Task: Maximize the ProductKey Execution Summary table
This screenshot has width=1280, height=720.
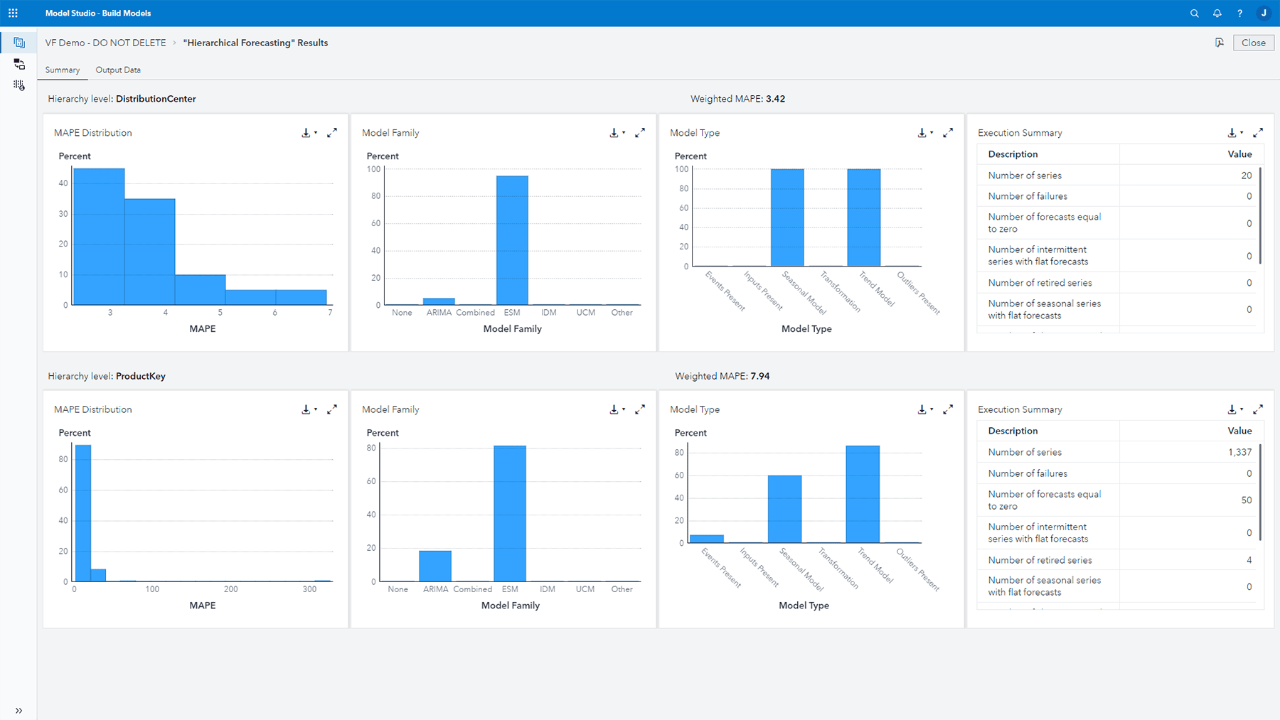Action: pos(1258,409)
